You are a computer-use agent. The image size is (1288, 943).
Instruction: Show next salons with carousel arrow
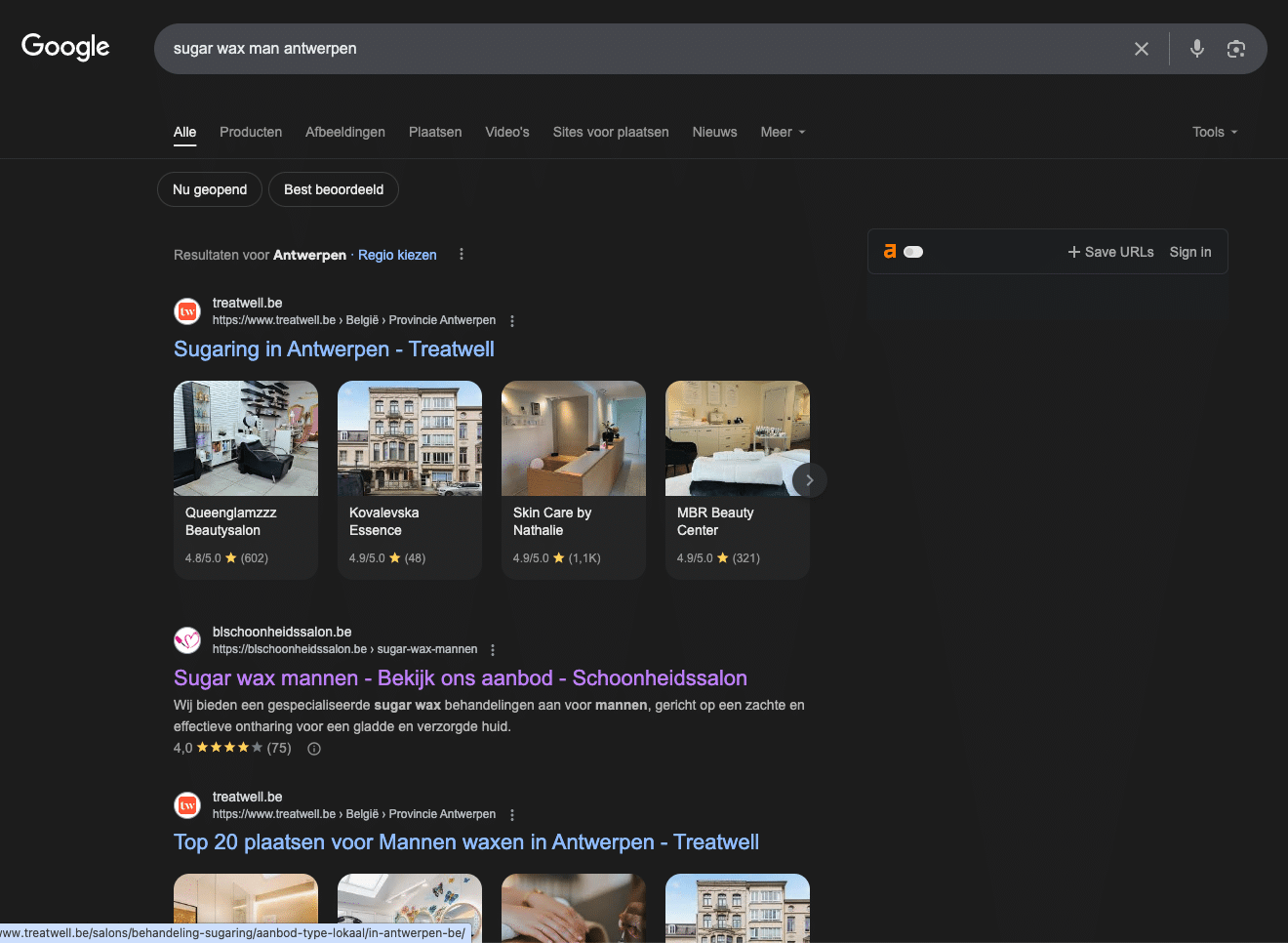809,480
